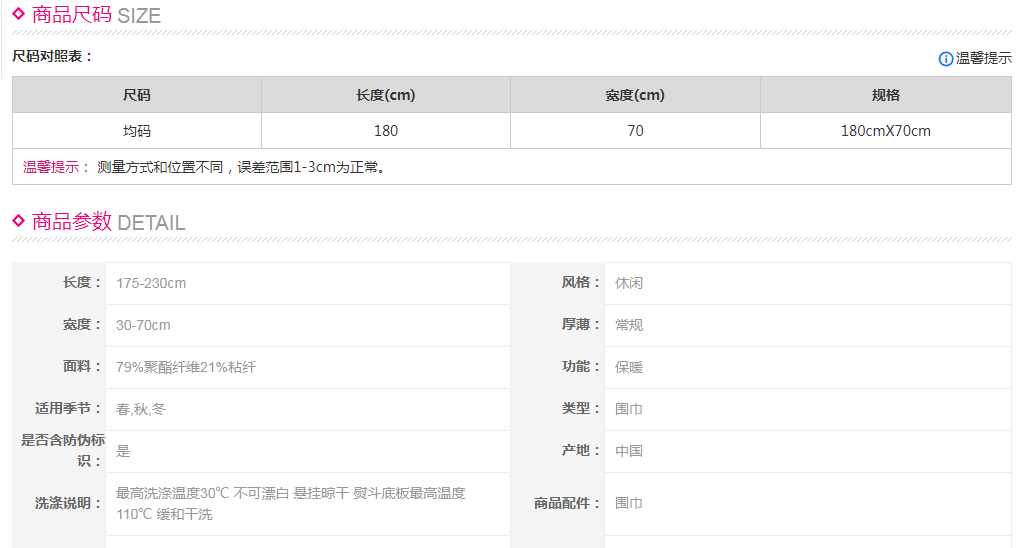Click the pink diamond next to 商品参数 DETAIL
The image size is (1023, 548).
click(x=18, y=221)
